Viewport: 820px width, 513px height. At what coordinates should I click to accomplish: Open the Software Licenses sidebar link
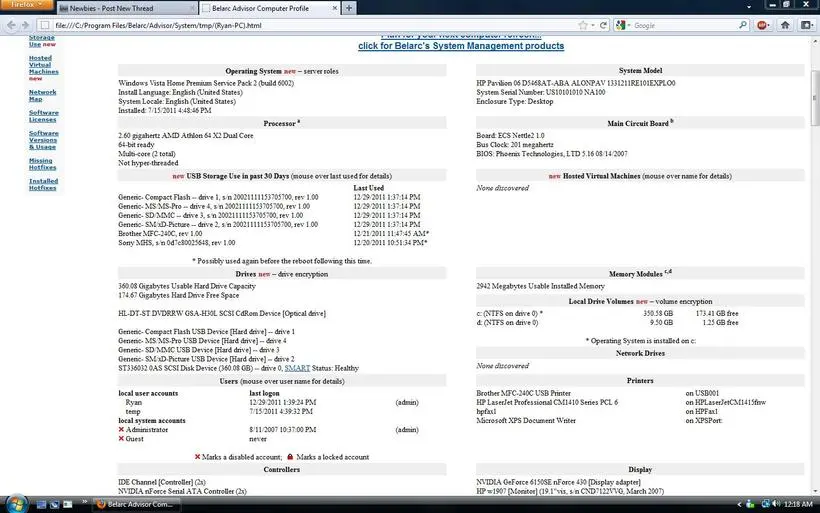(43, 116)
